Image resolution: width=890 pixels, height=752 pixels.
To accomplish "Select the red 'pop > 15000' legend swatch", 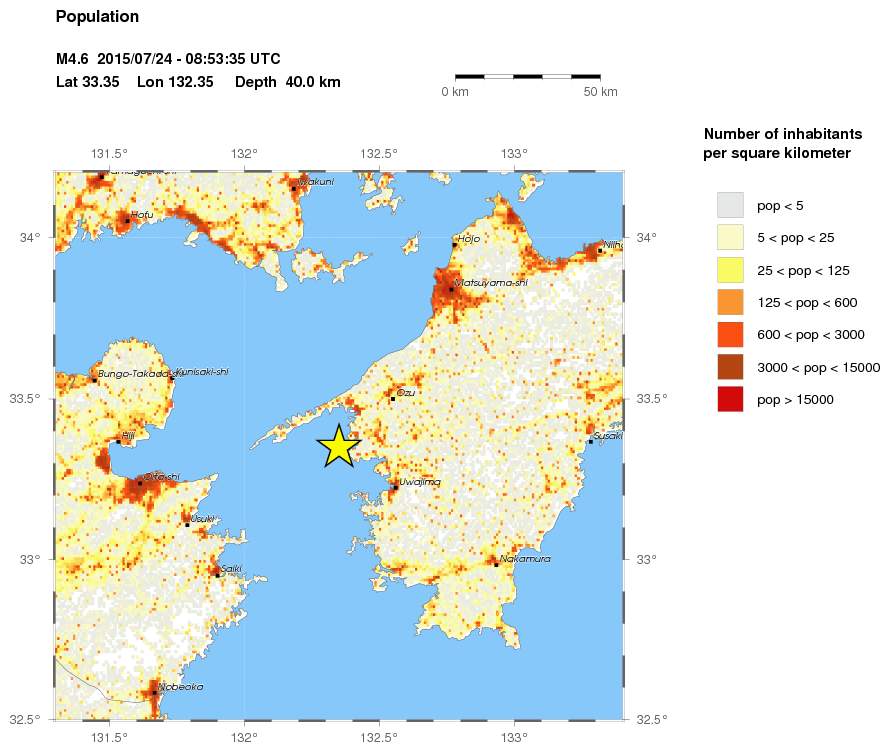I will pyautogui.click(x=730, y=399).
